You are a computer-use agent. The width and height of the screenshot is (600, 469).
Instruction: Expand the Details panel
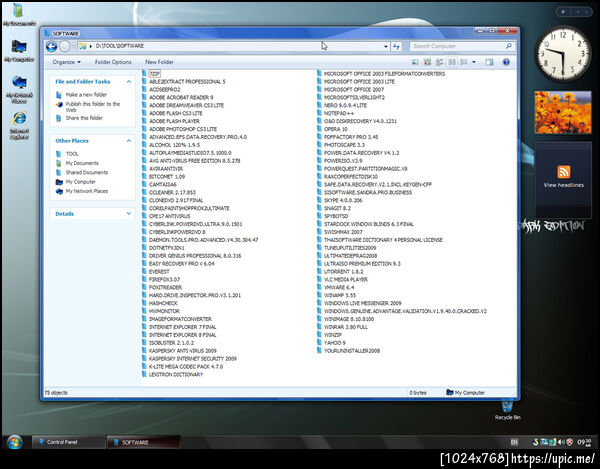pos(129,214)
